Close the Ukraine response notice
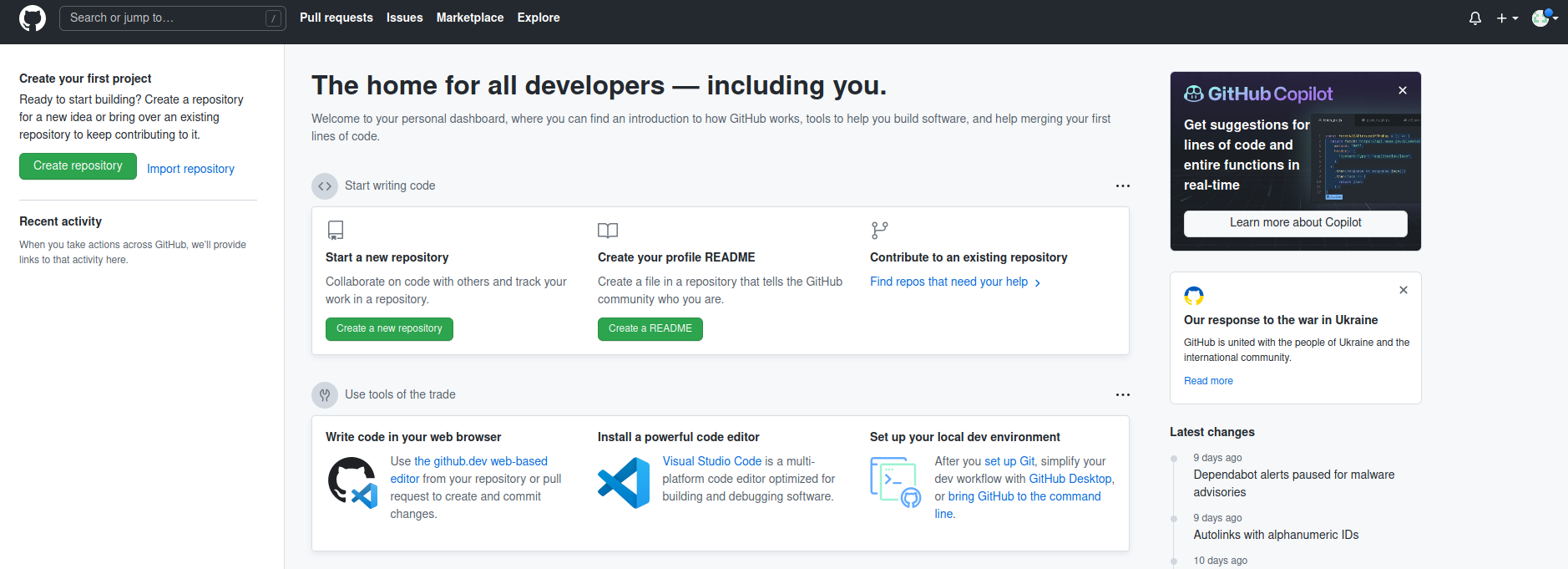1568x569 pixels. [x=1404, y=290]
